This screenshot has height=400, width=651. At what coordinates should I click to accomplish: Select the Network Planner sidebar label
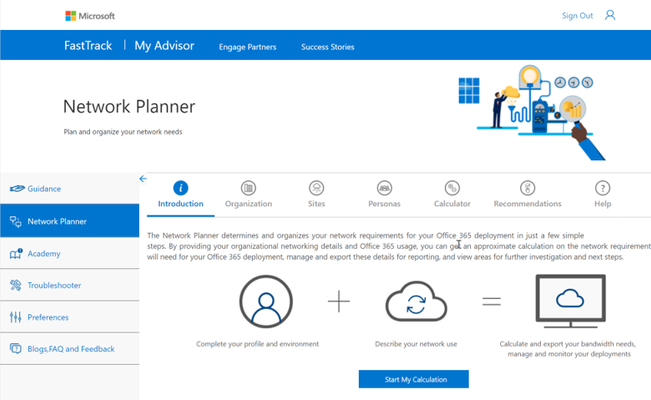pos(57,221)
